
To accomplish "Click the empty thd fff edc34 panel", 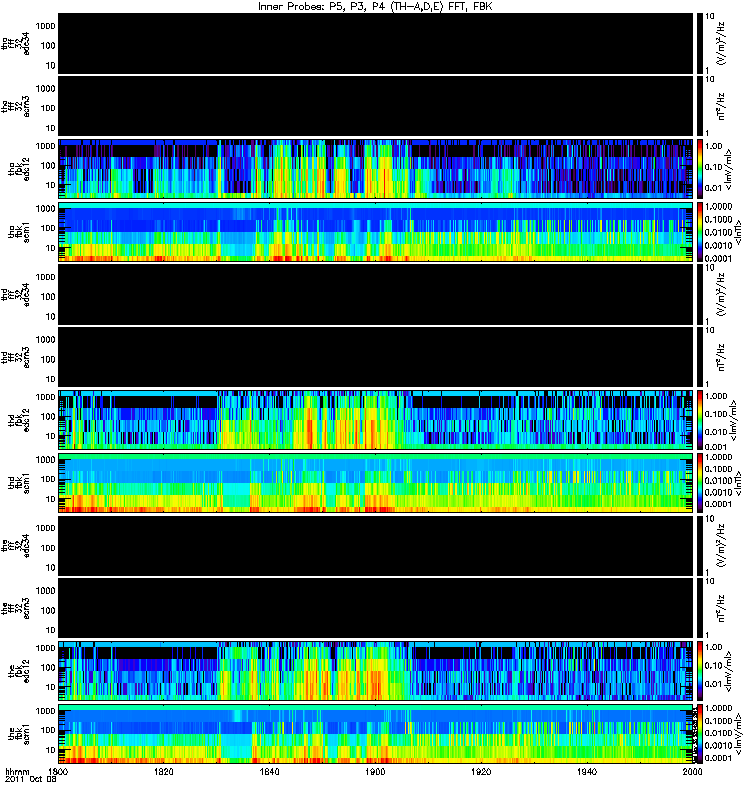I will pos(376,294).
